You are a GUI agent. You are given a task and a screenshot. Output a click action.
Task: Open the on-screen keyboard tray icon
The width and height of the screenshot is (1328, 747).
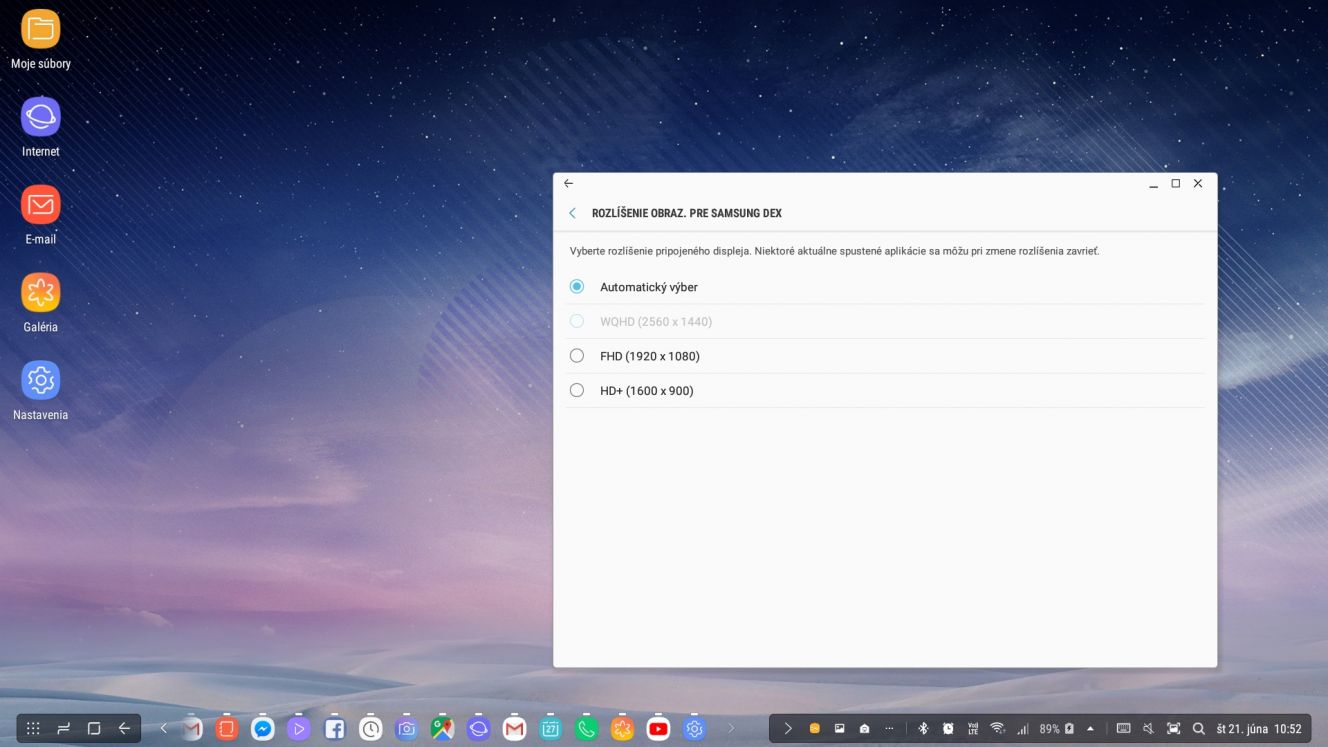1123,729
